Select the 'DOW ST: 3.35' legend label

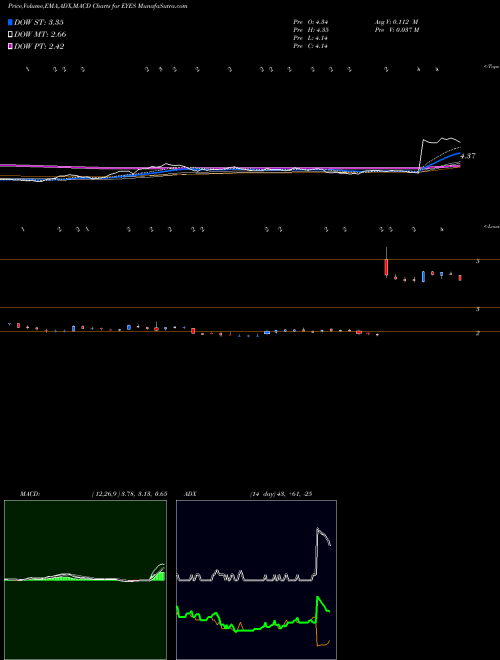[39, 22]
